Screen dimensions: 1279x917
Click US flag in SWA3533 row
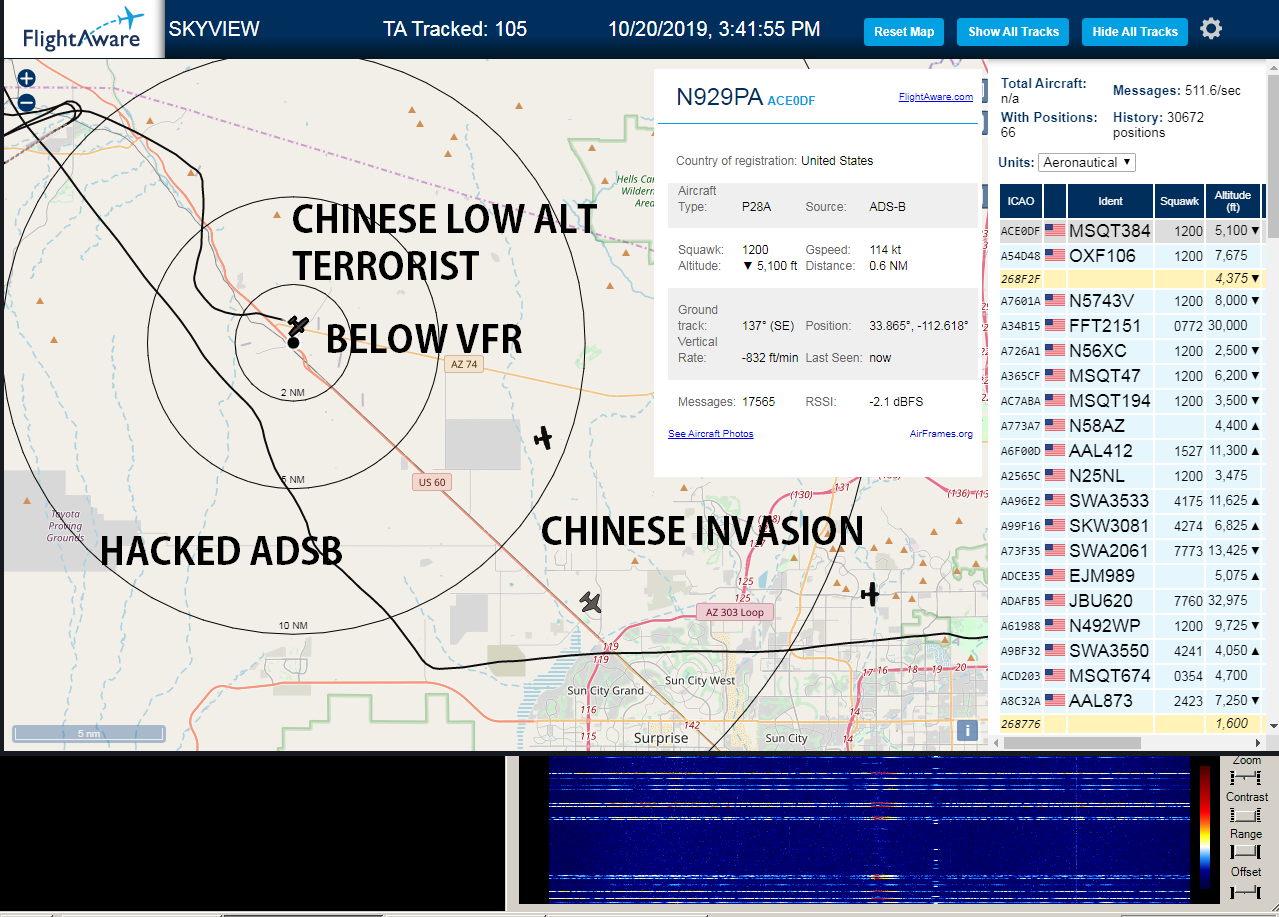coord(1055,501)
